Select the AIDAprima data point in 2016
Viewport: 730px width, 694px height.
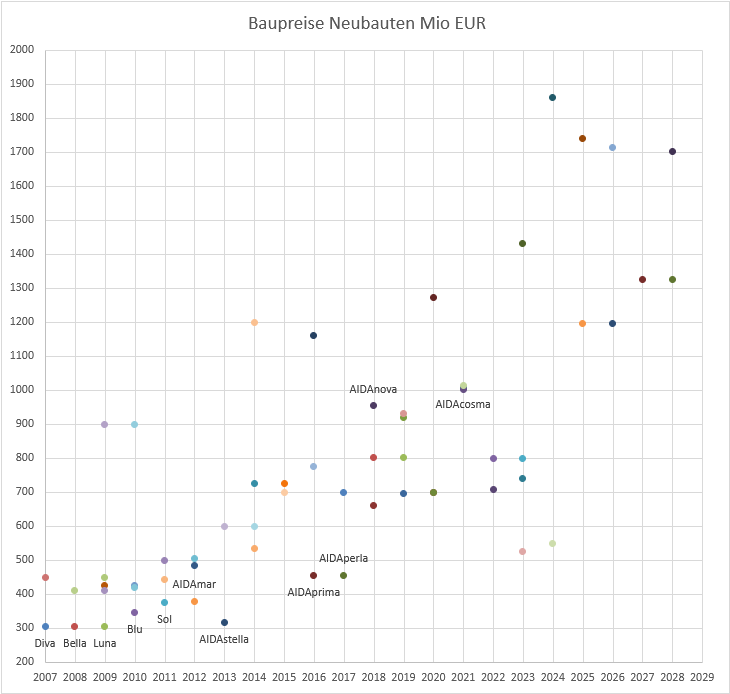[x=313, y=575]
